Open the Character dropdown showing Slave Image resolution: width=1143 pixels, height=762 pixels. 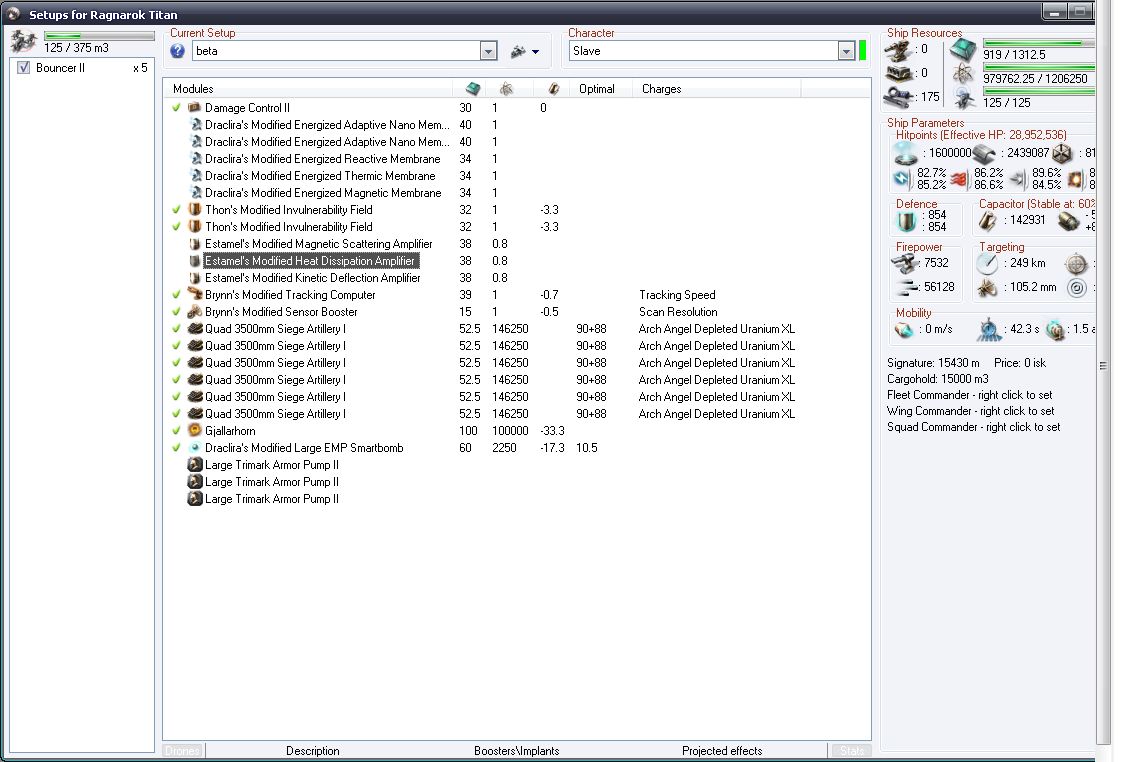[846, 51]
